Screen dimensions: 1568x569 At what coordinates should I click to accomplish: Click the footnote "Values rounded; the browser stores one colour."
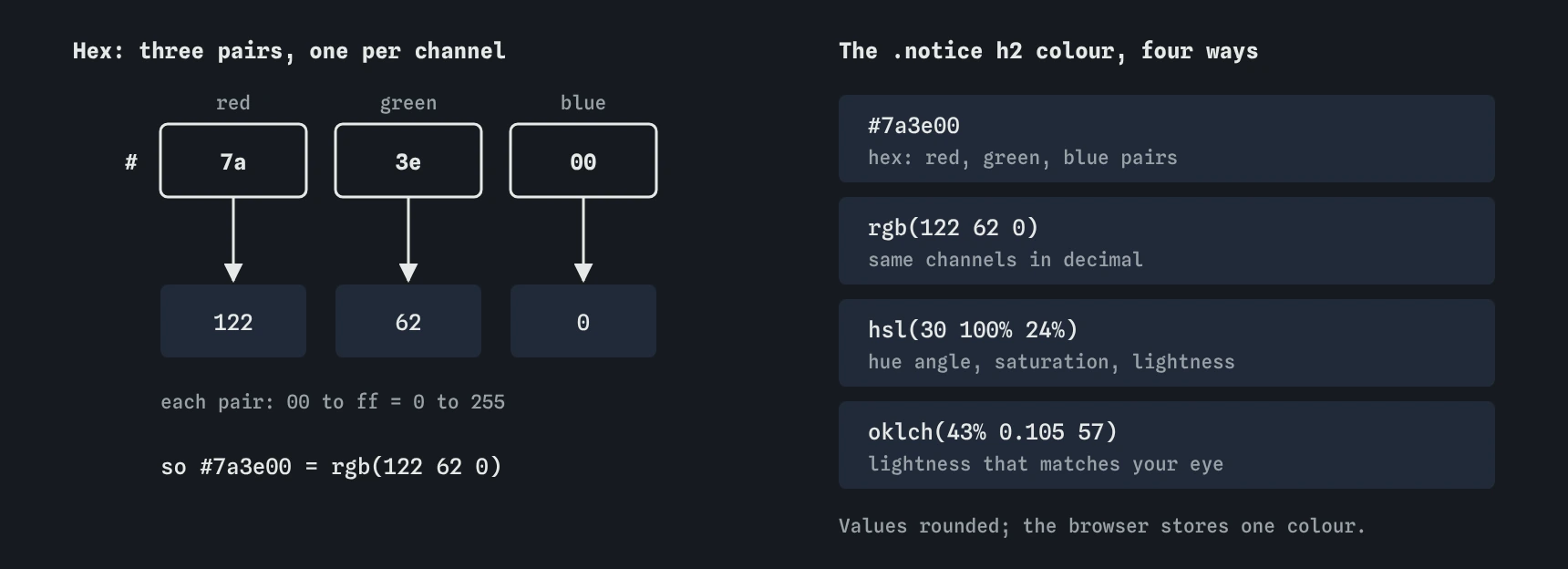coord(1102,526)
